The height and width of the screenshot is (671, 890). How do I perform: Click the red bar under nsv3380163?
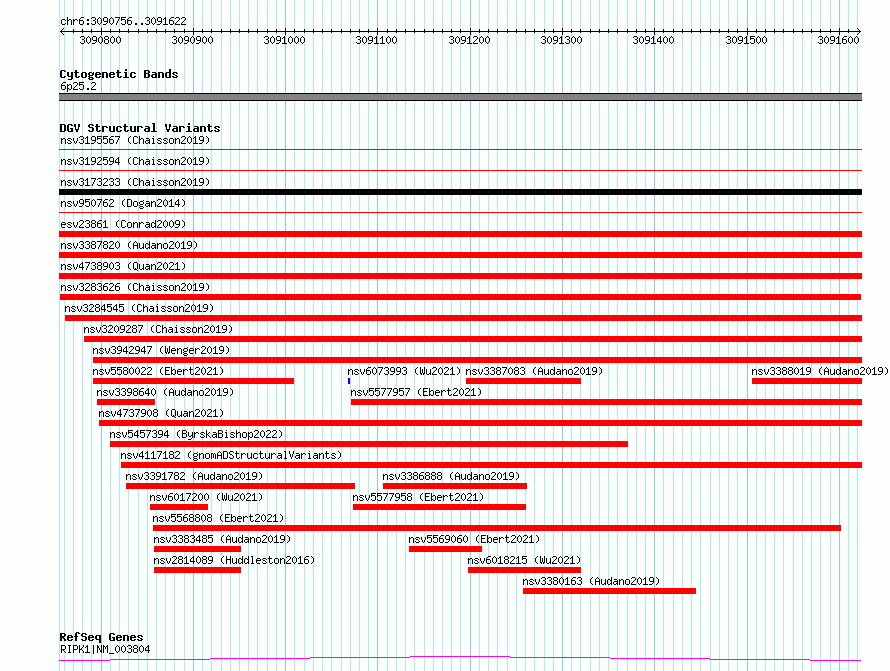coord(610,591)
